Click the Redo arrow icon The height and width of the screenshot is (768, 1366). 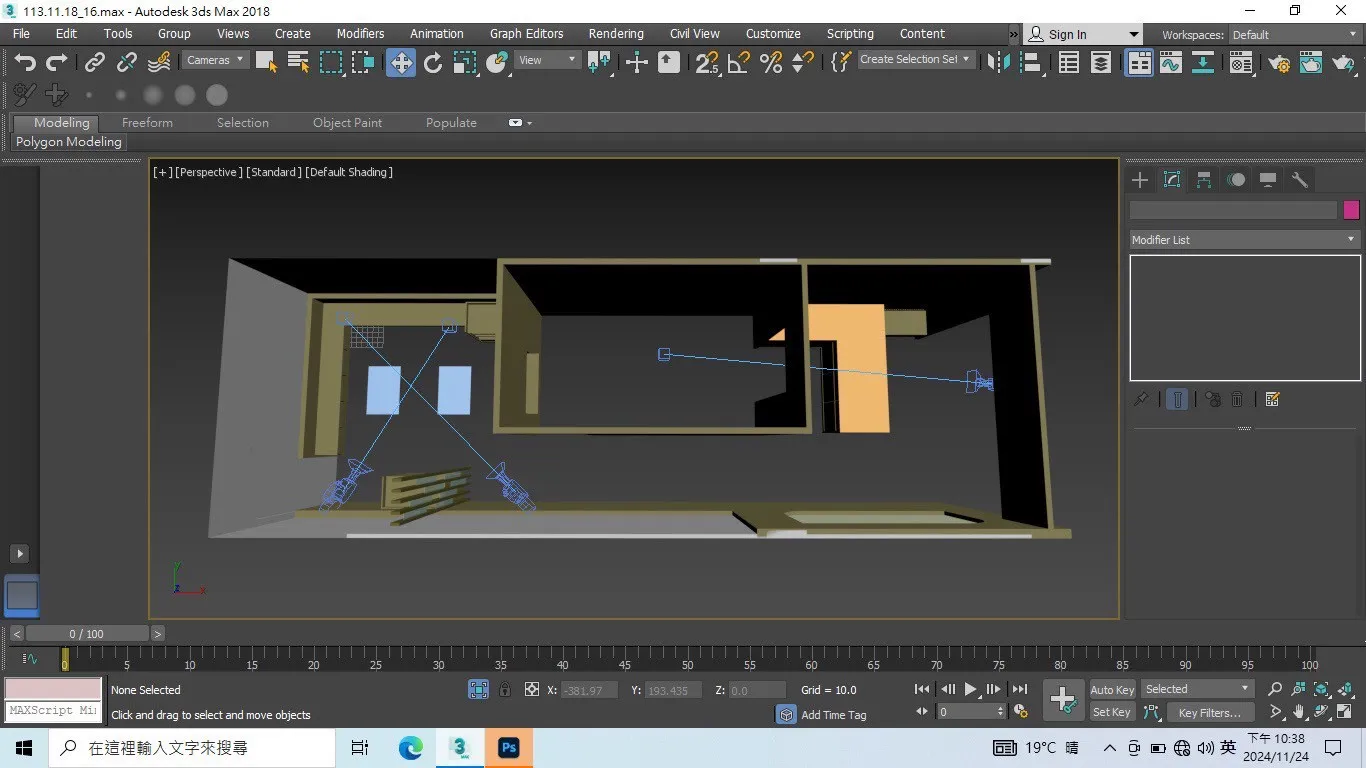click(x=57, y=62)
